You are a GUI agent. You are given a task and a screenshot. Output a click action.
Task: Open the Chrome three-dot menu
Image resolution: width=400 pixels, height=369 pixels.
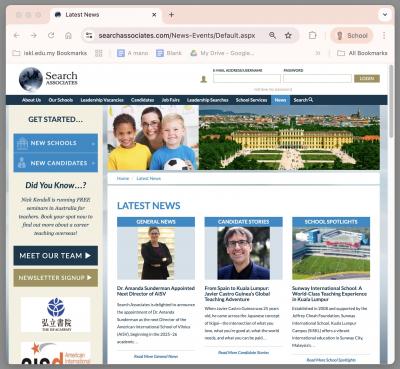[x=384, y=35]
